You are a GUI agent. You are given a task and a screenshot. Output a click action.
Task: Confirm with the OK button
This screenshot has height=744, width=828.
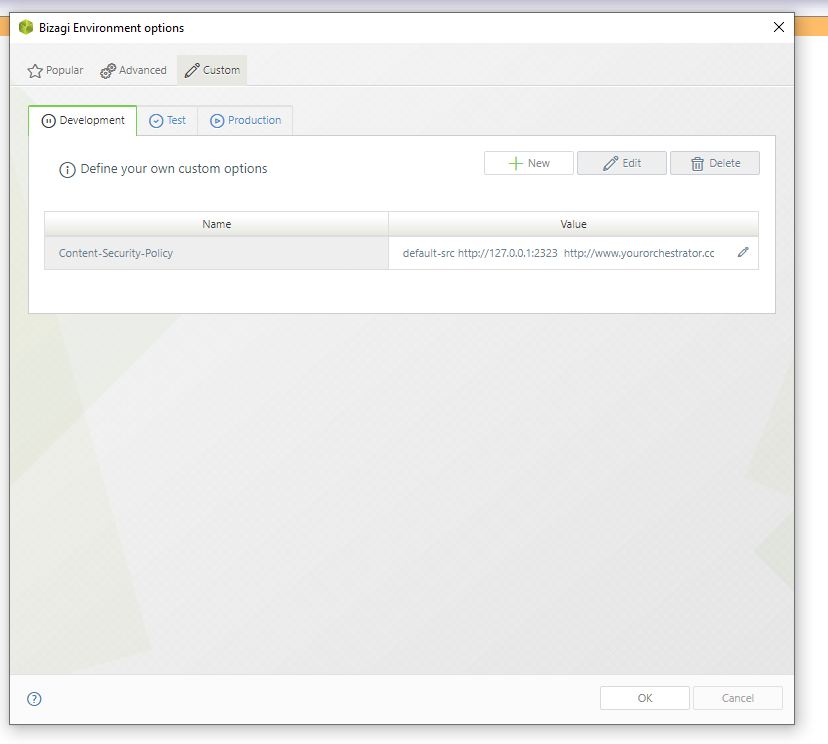click(645, 698)
